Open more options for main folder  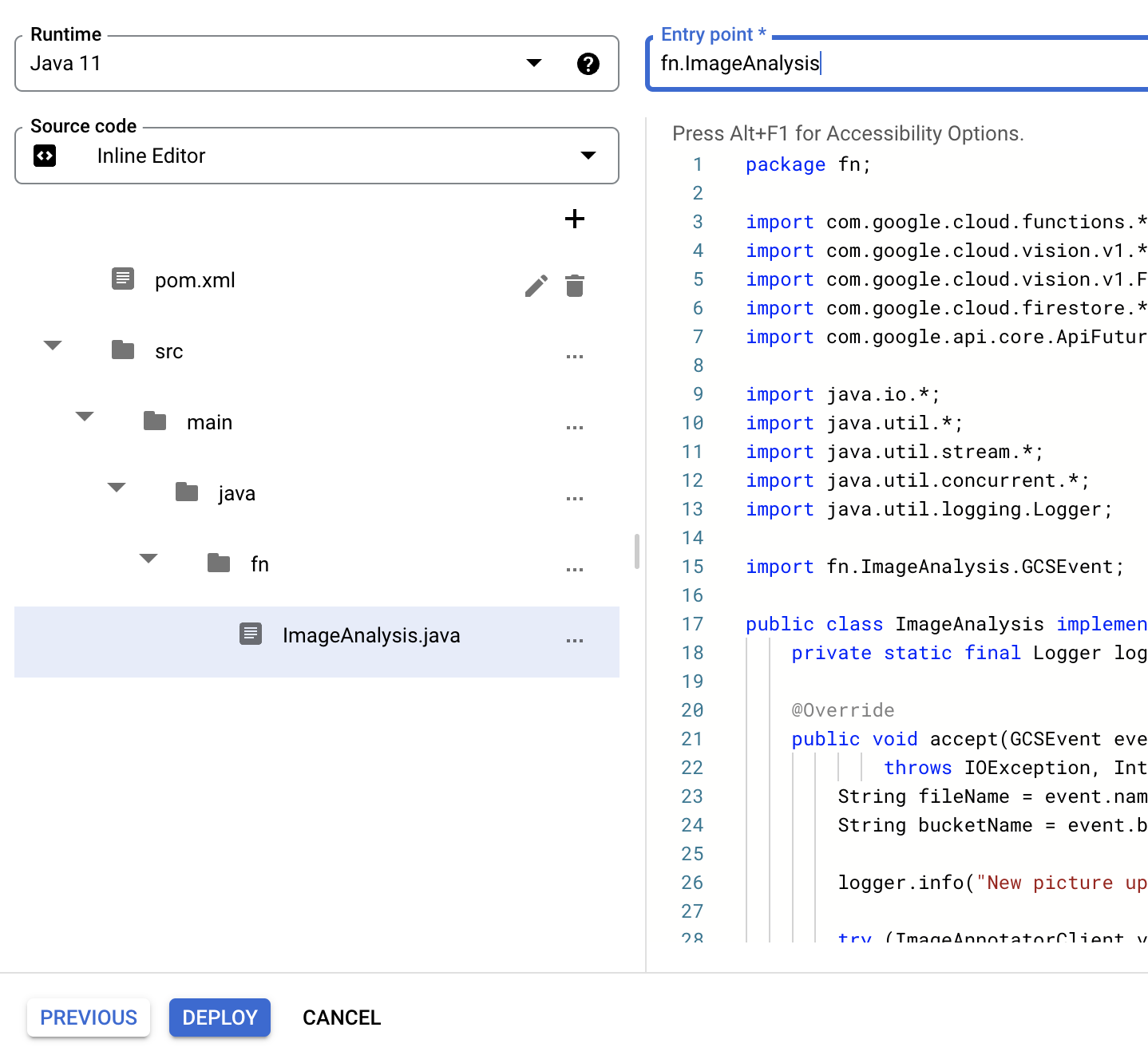tap(574, 428)
